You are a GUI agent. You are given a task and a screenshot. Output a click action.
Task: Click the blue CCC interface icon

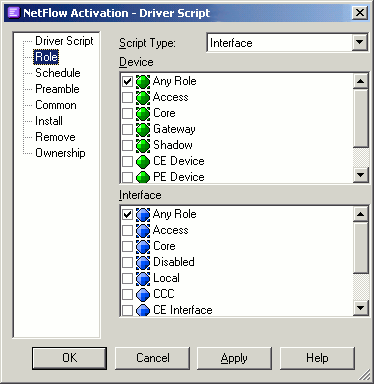(x=143, y=294)
